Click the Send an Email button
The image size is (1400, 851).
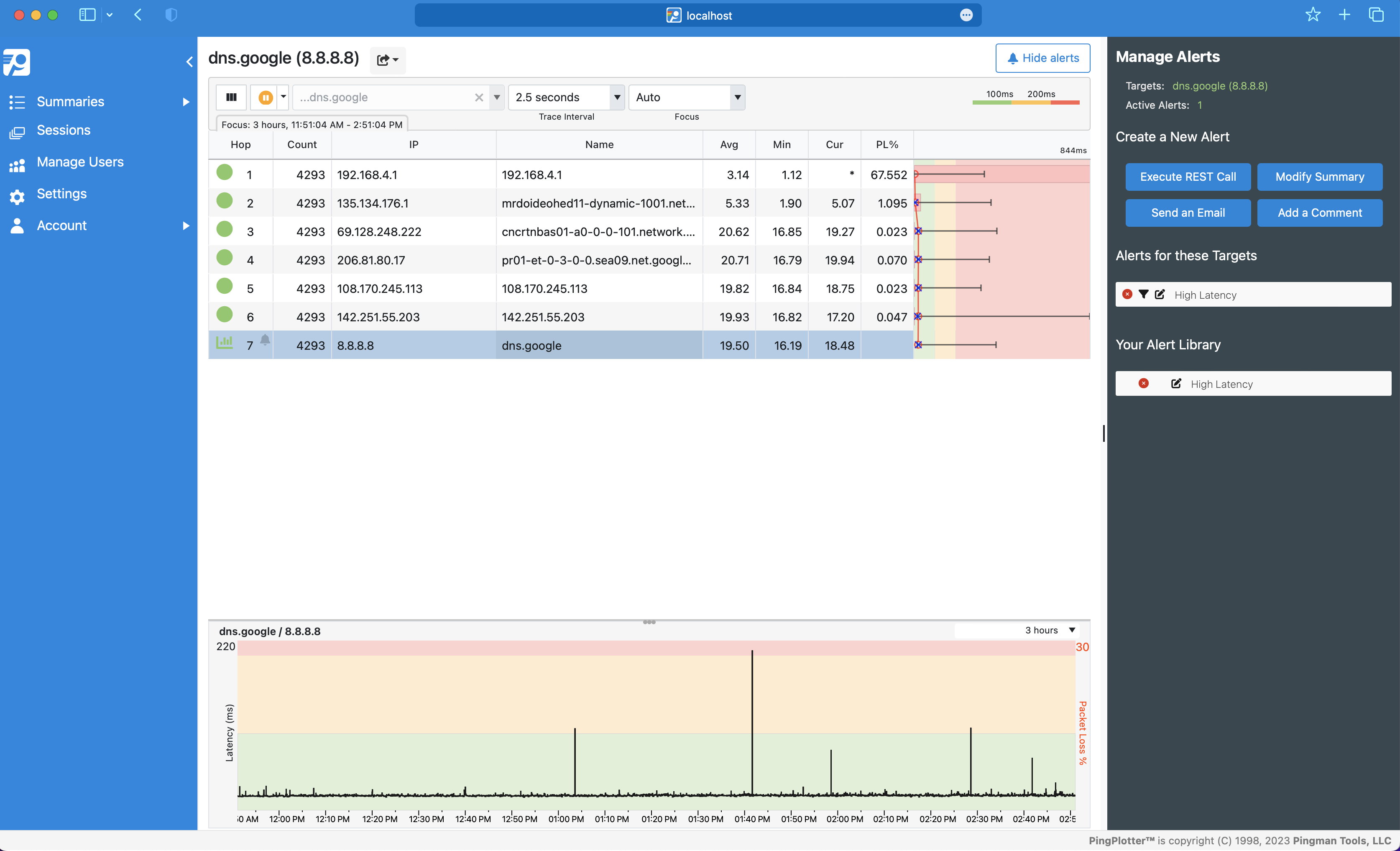click(x=1188, y=213)
